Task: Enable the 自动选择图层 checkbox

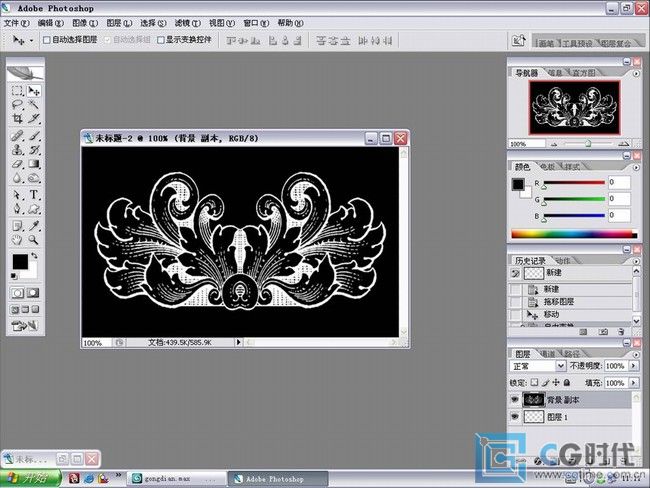Action: [x=47, y=41]
